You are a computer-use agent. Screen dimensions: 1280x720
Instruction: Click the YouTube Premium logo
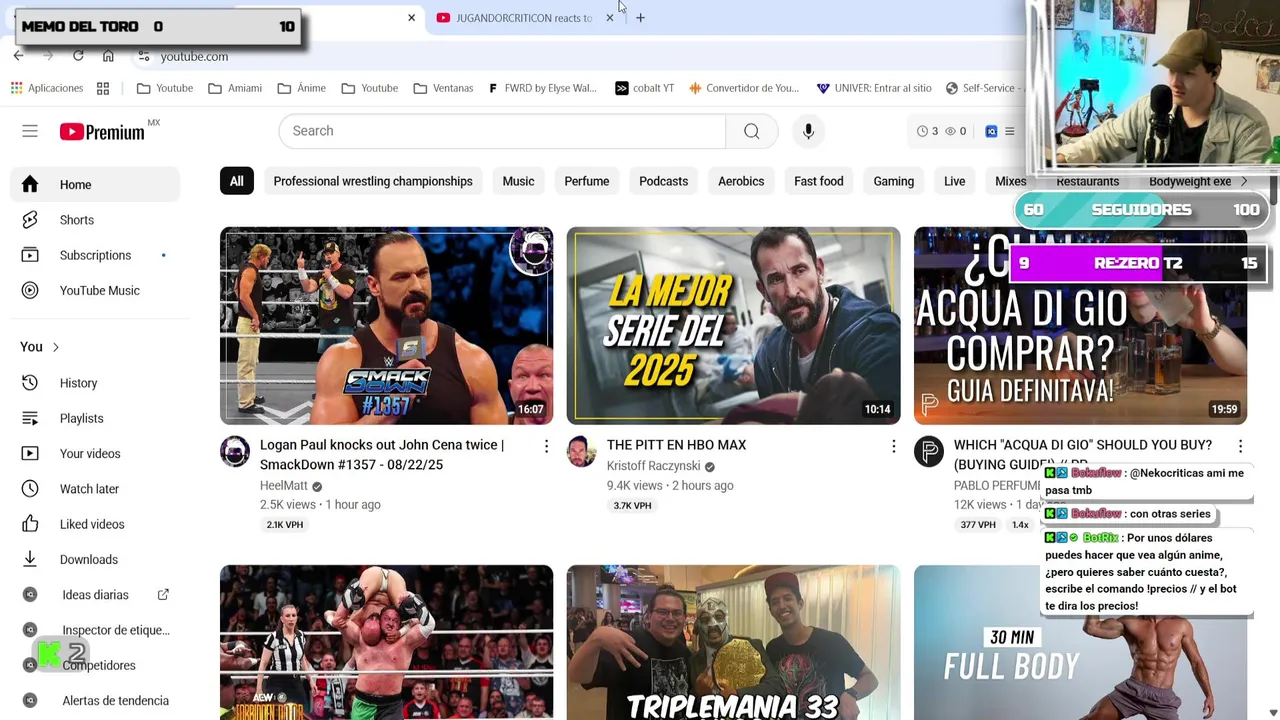point(102,132)
